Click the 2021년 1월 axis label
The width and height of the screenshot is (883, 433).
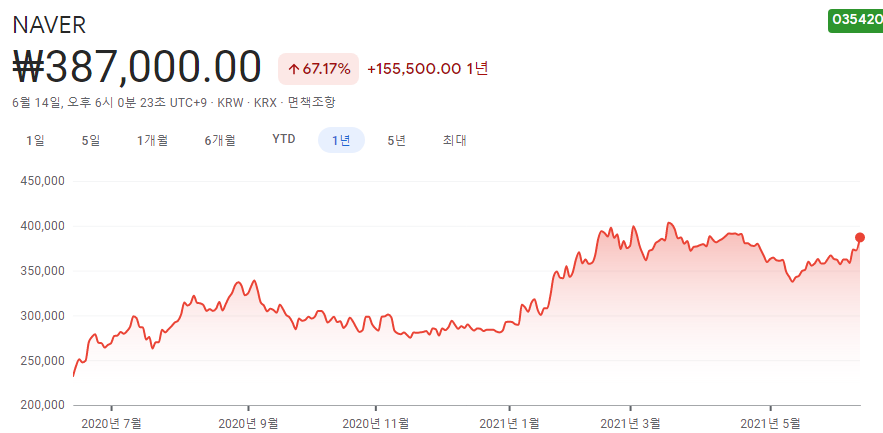509,422
